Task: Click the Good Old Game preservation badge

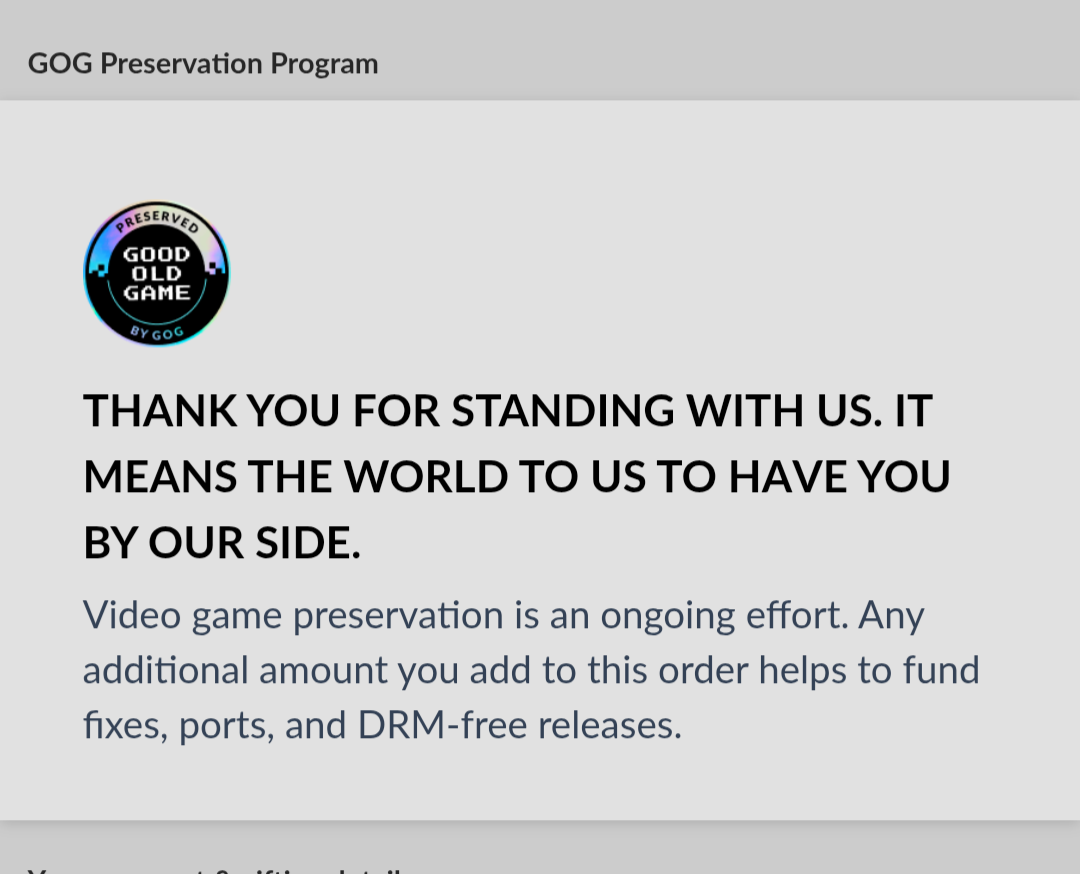Action: coord(156,273)
